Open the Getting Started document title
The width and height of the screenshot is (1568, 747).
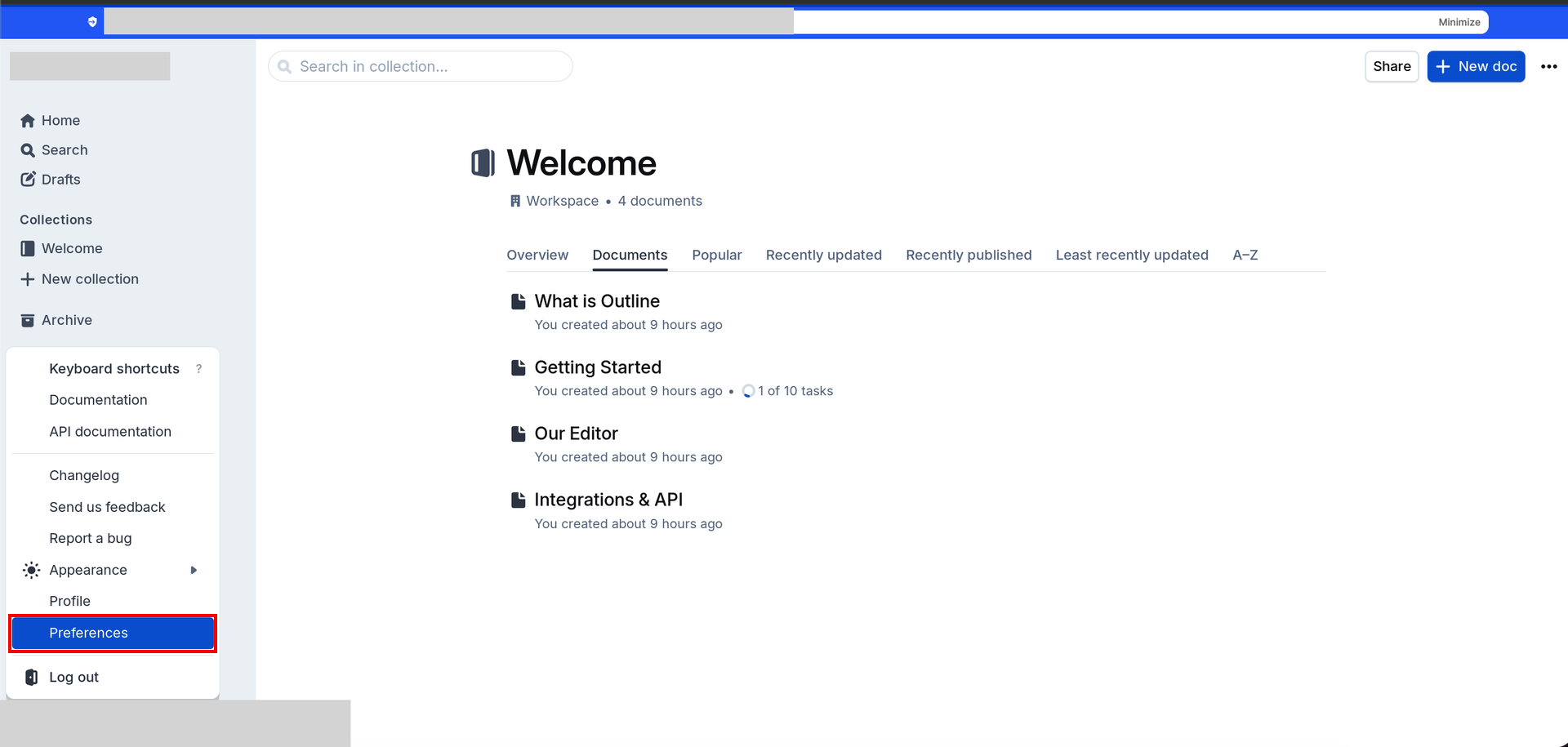pos(598,367)
